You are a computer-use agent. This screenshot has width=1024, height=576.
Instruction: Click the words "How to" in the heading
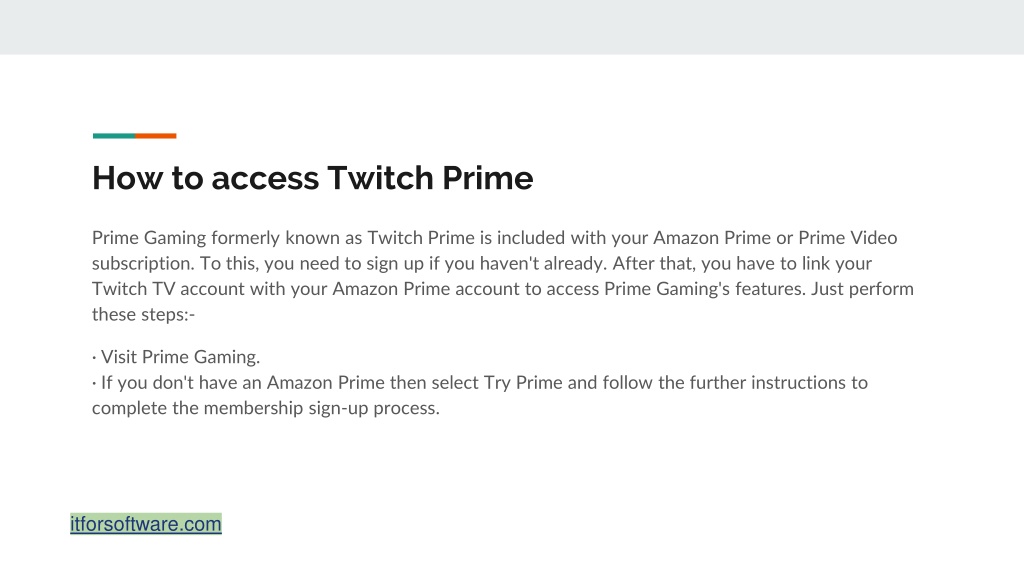148,178
